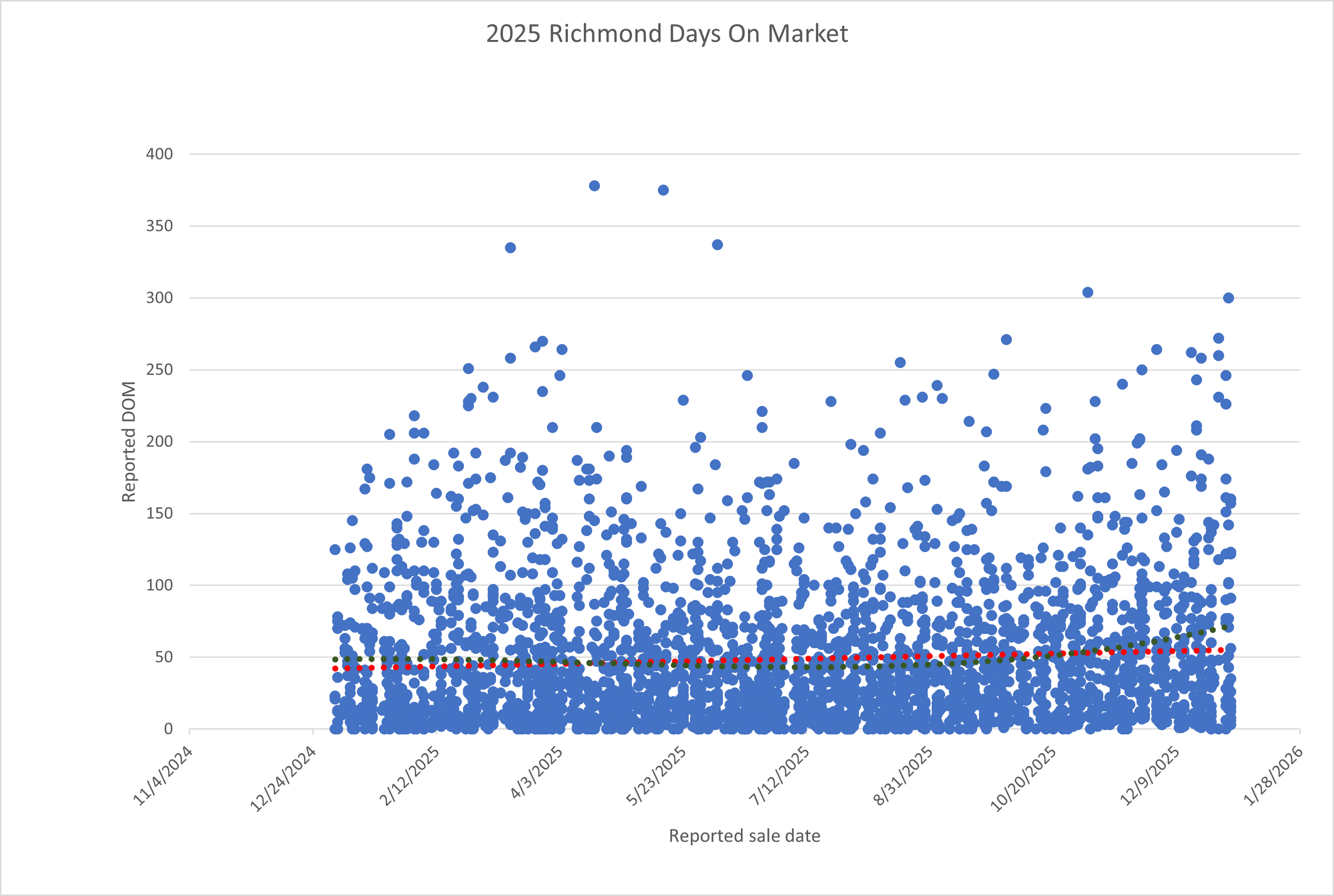Click the 350 label on the vertical axis
The image size is (1334, 896).
pos(160,226)
